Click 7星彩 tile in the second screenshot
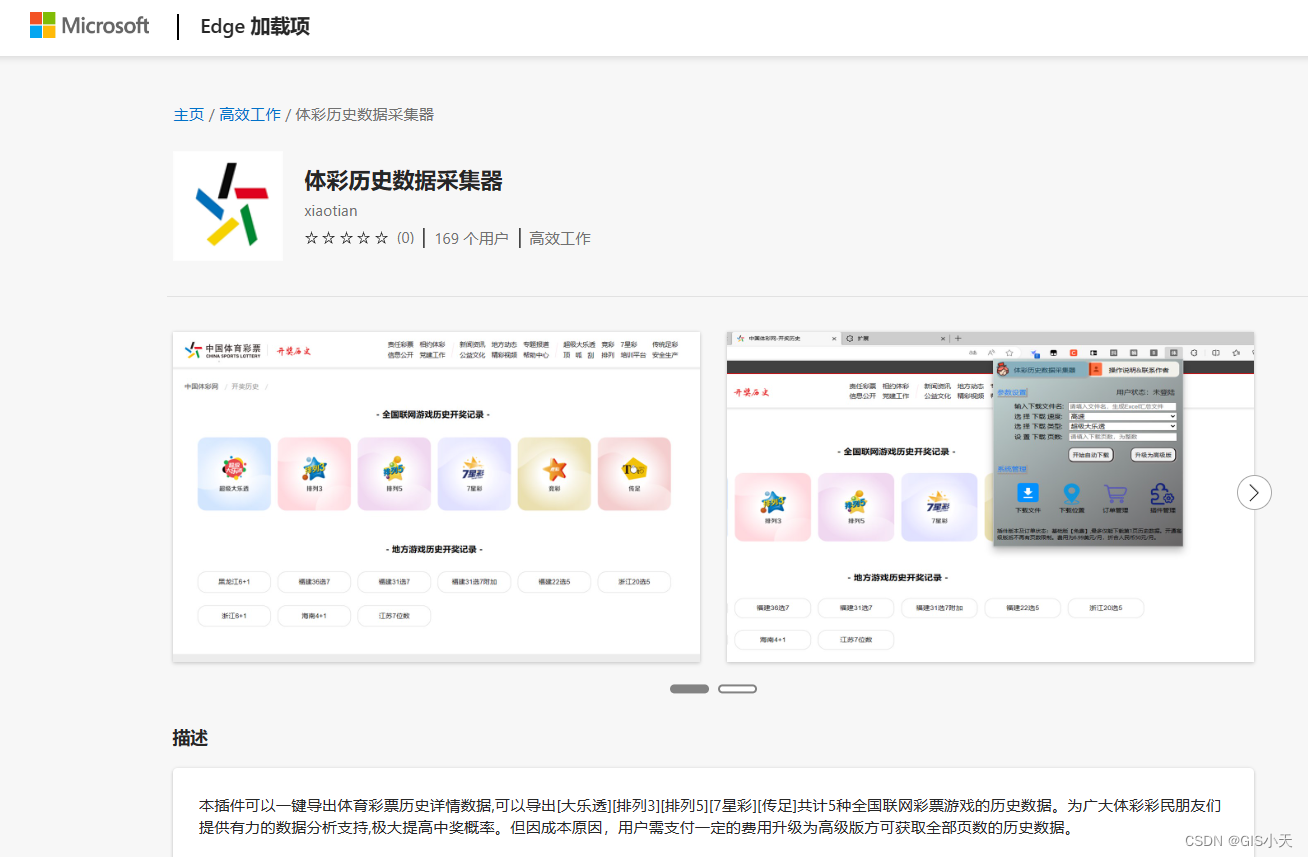 click(x=939, y=507)
